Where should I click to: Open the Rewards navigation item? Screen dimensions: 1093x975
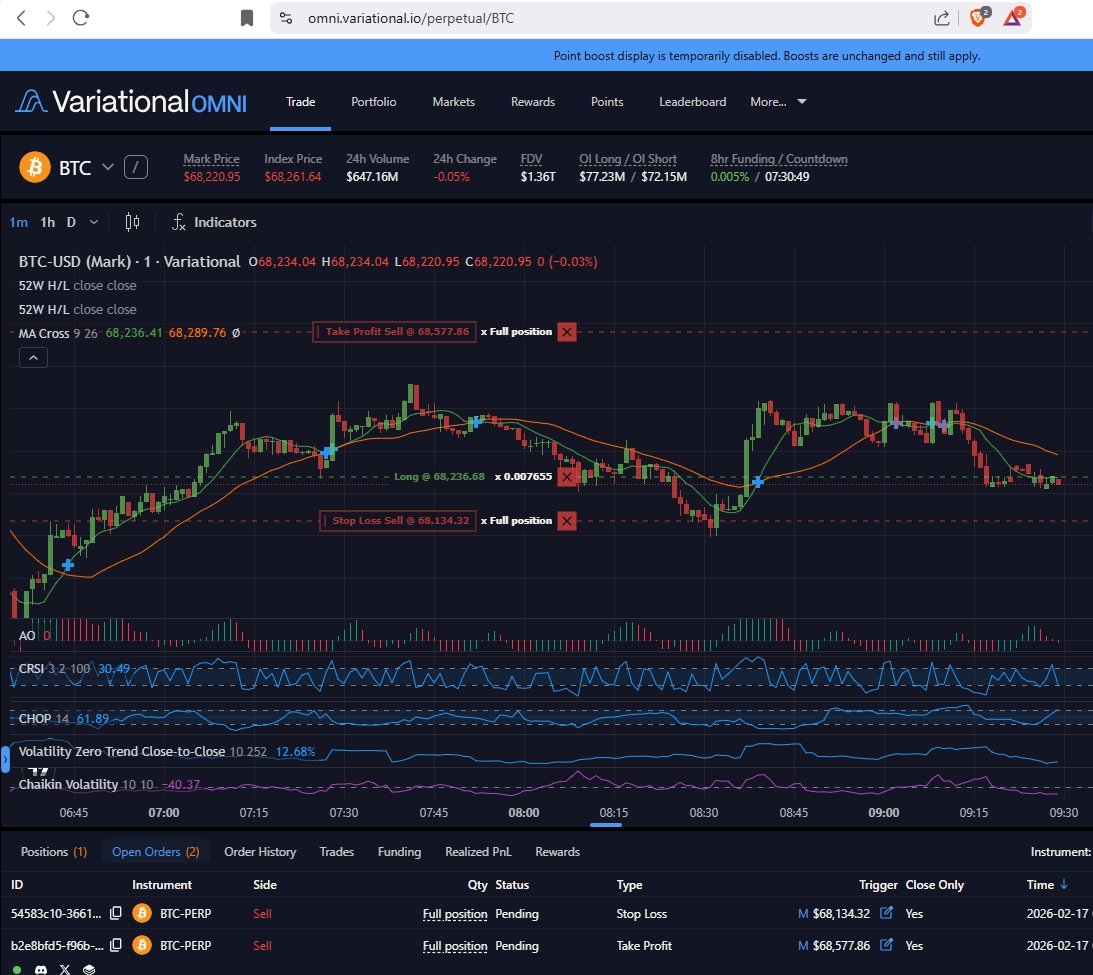[x=533, y=102]
